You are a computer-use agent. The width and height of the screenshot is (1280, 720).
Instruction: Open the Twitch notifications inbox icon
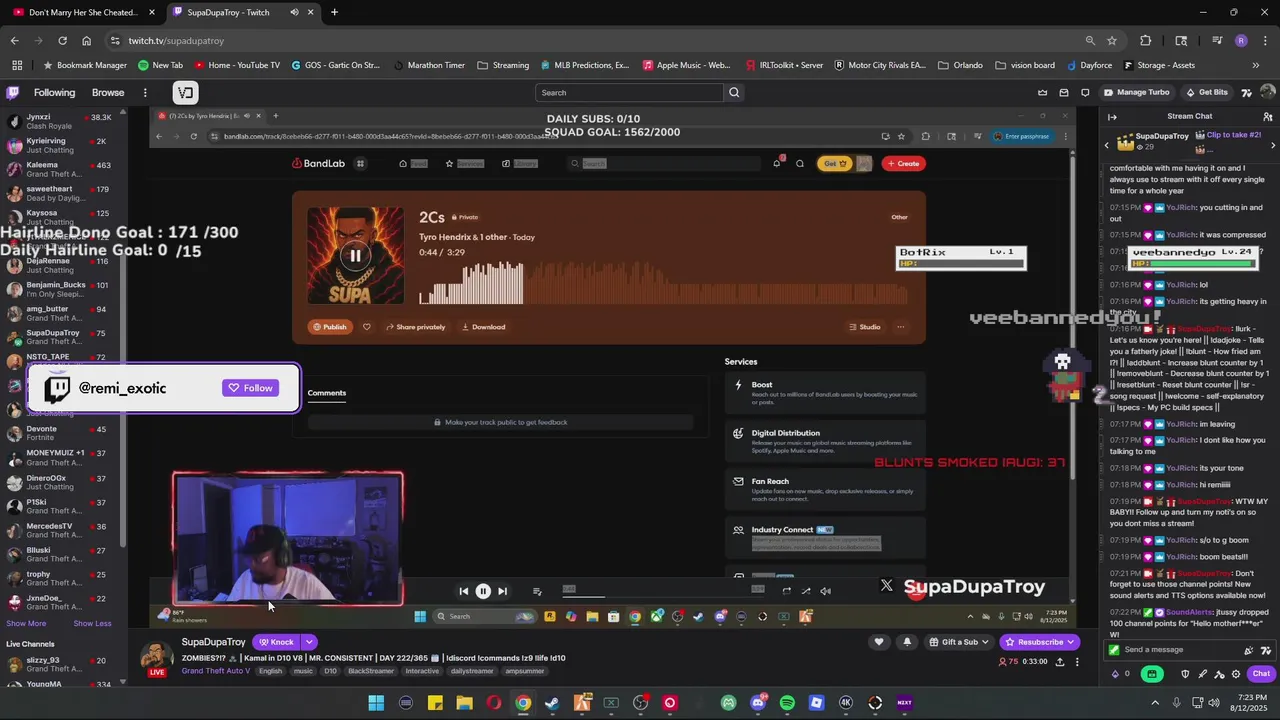click(1064, 92)
